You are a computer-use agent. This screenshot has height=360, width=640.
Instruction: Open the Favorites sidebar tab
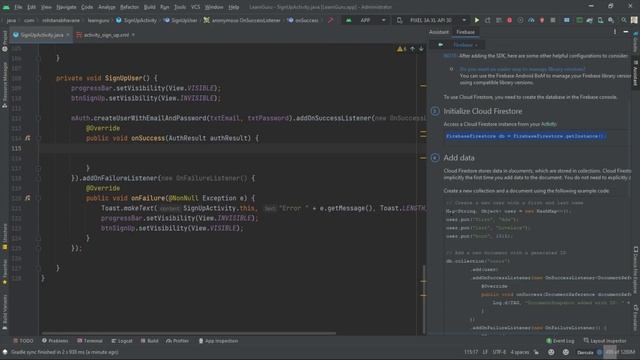pyautogui.click(x=4, y=272)
